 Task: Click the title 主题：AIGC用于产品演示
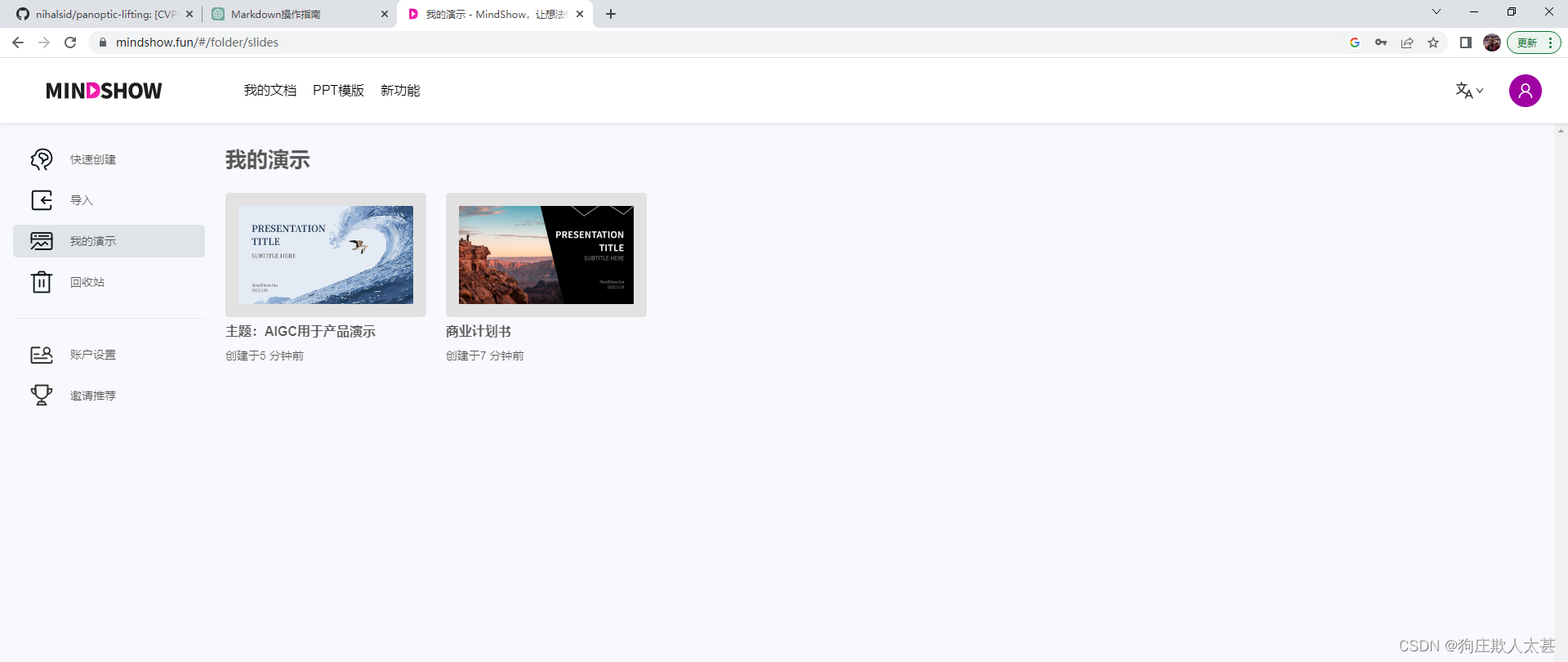pyautogui.click(x=301, y=331)
